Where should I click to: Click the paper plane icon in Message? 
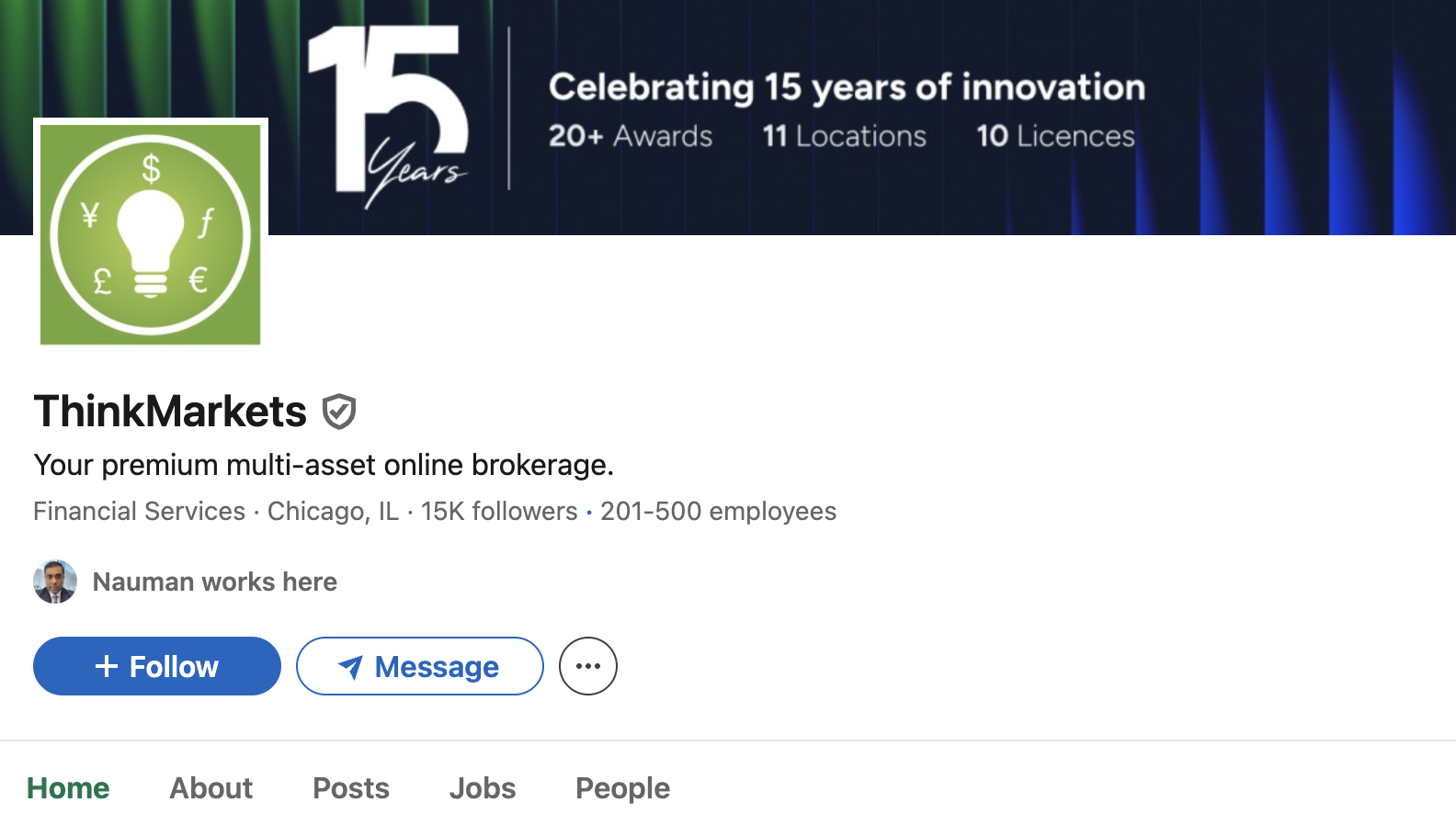350,667
